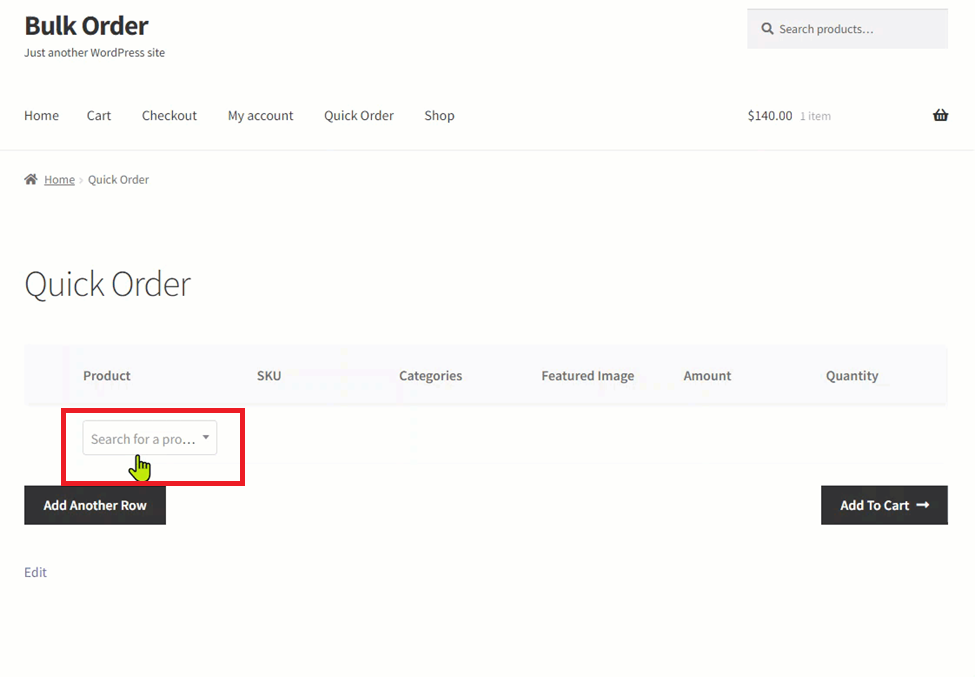Image resolution: width=975 pixels, height=677 pixels.
Task: Click the home breadcrumb house icon
Action: tap(30, 179)
